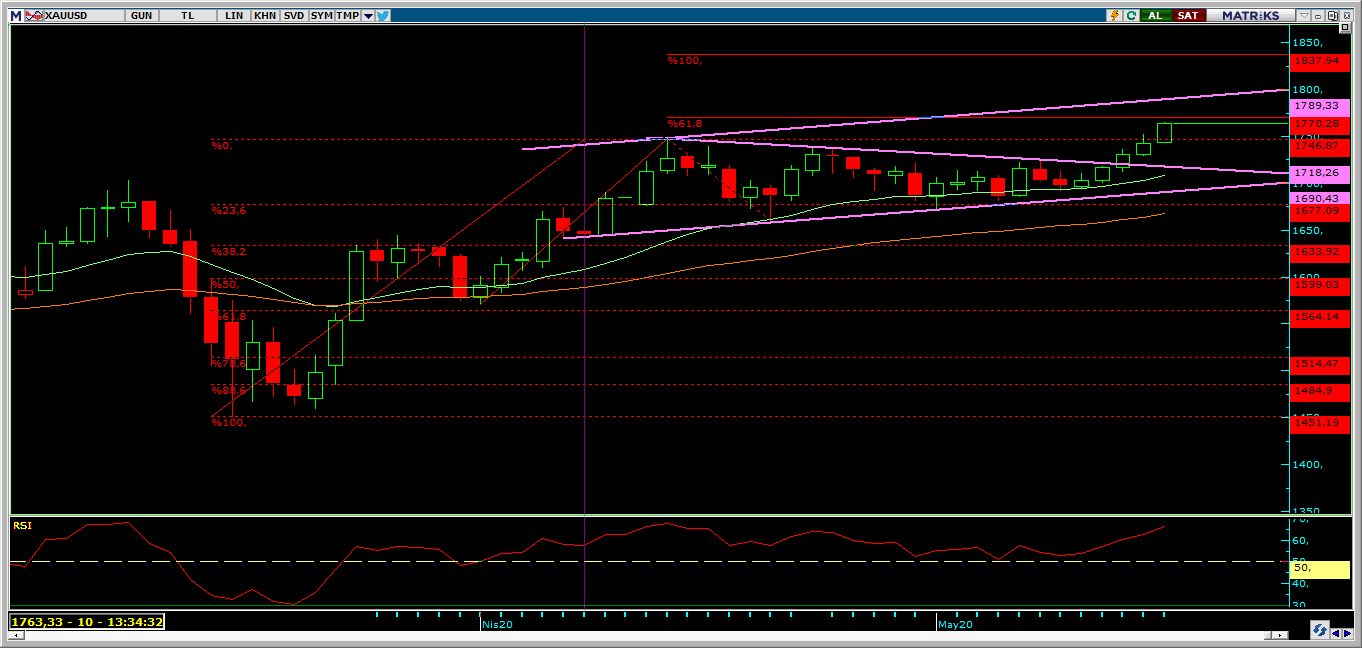
Task: Open the GUN period selector
Action: [x=141, y=15]
